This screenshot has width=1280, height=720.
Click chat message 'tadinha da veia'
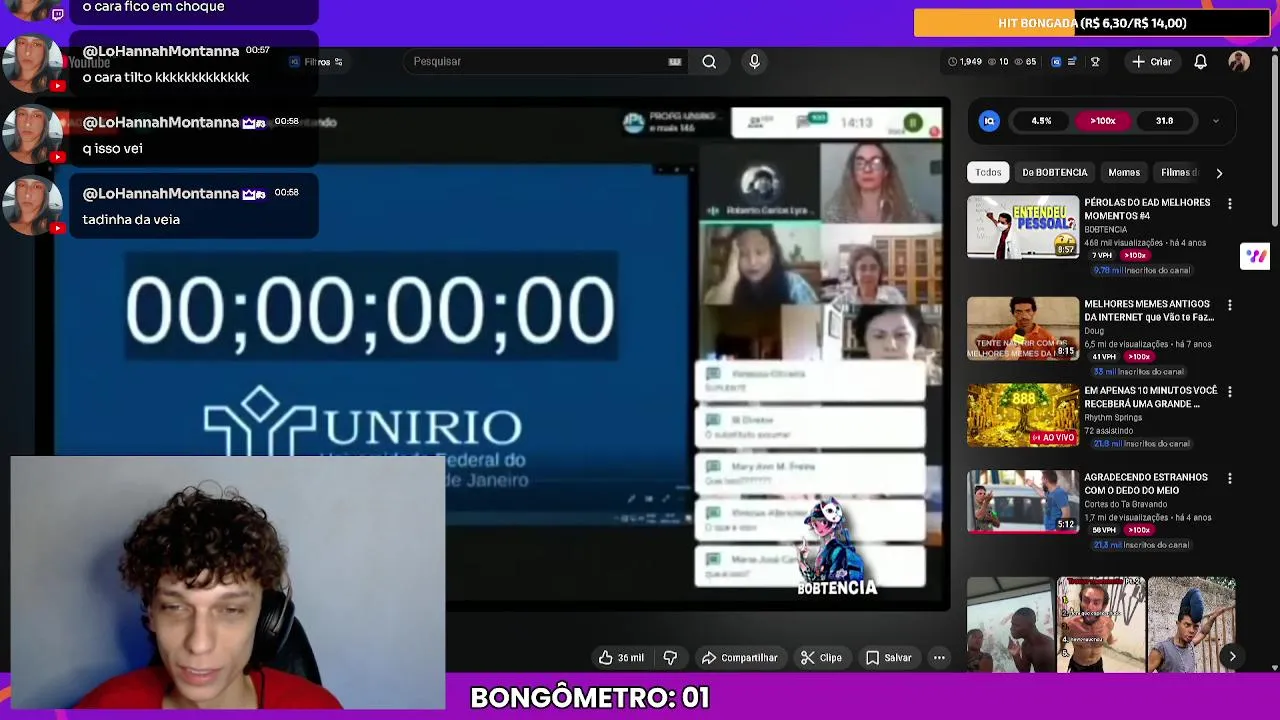tap(131, 220)
